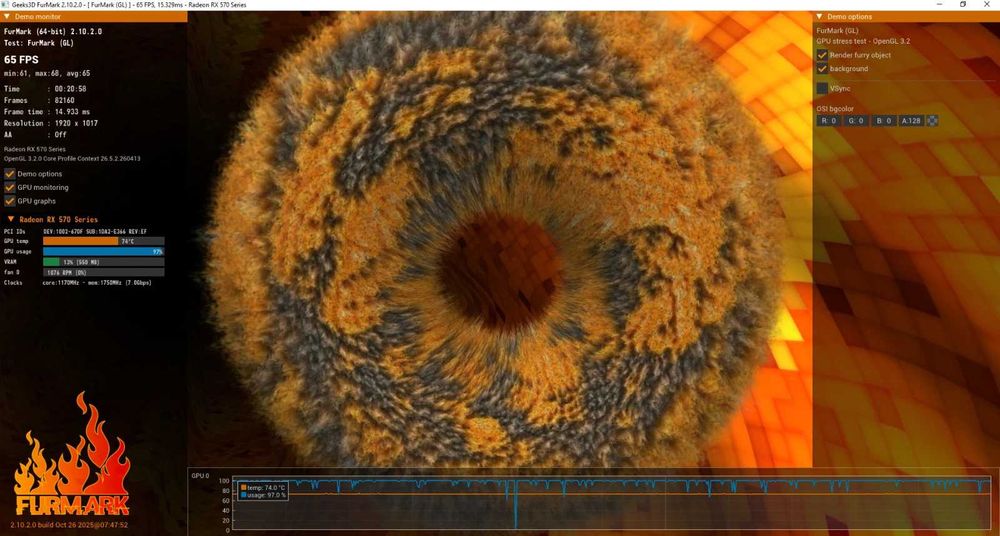Image resolution: width=1000 pixels, height=536 pixels.
Task: Click the Geeks3D FurMark window title
Action: tap(129, 4)
